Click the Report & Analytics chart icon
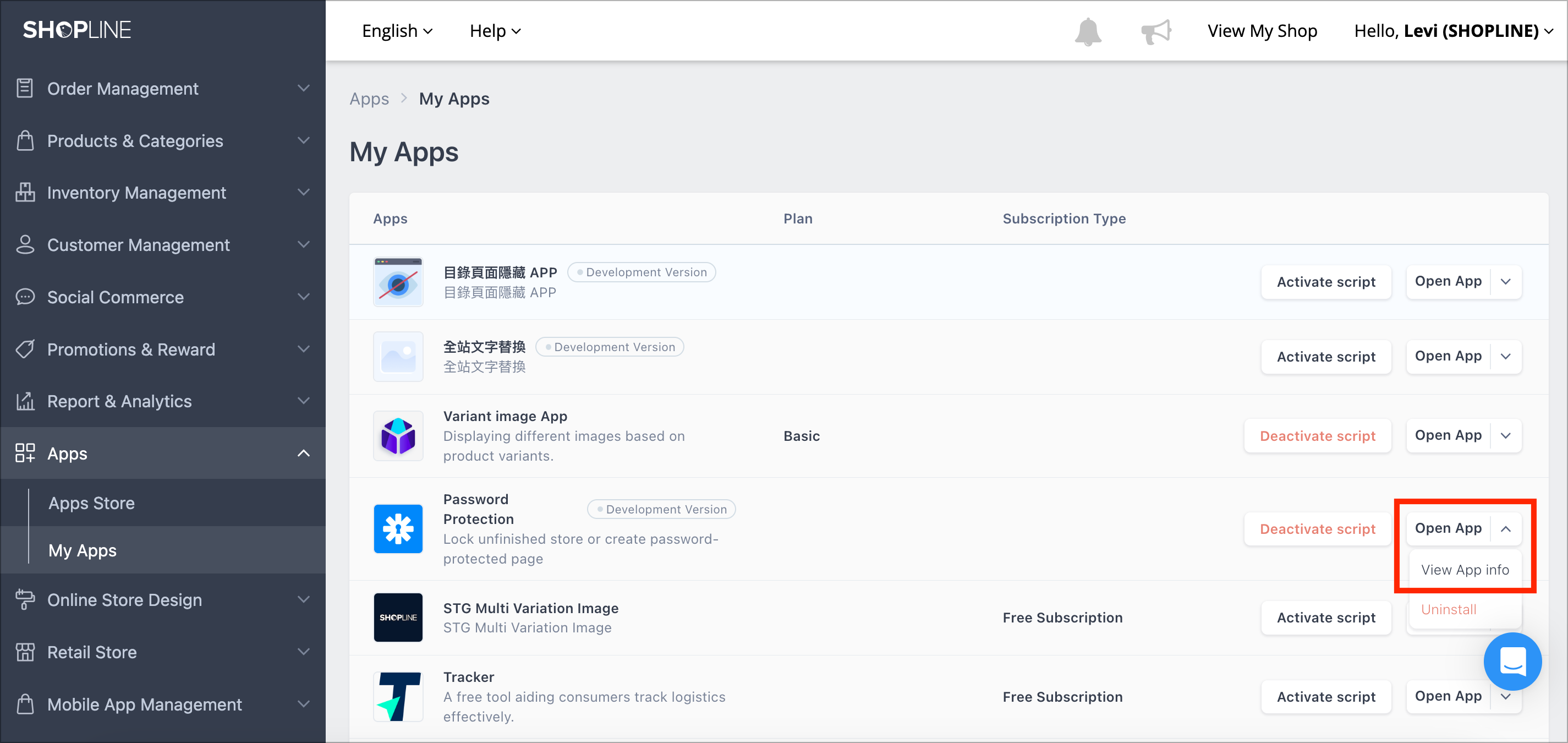The width and height of the screenshot is (1568, 743). [x=25, y=401]
